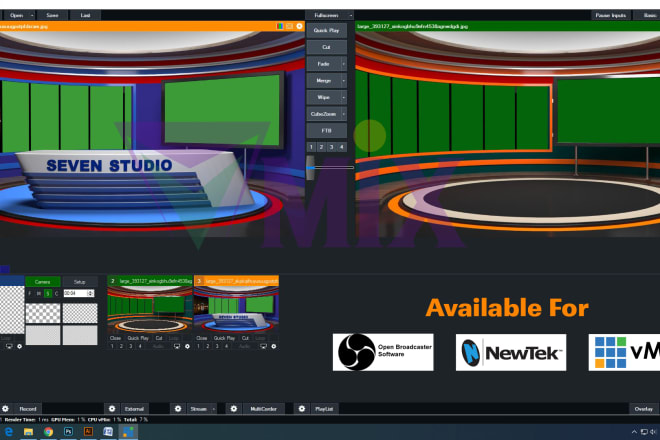Click the PlayList button
660x440 pixels.
coord(324,408)
